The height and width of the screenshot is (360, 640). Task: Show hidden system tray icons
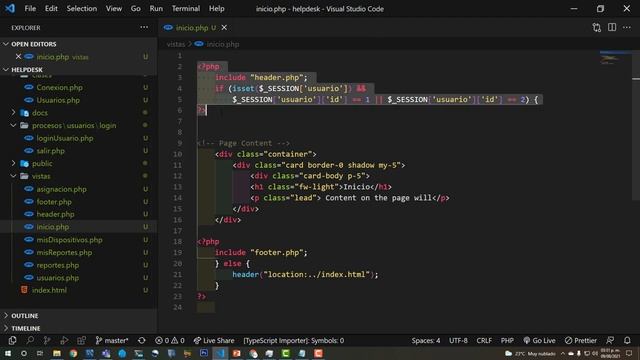pyautogui.click(x=563, y=353)
